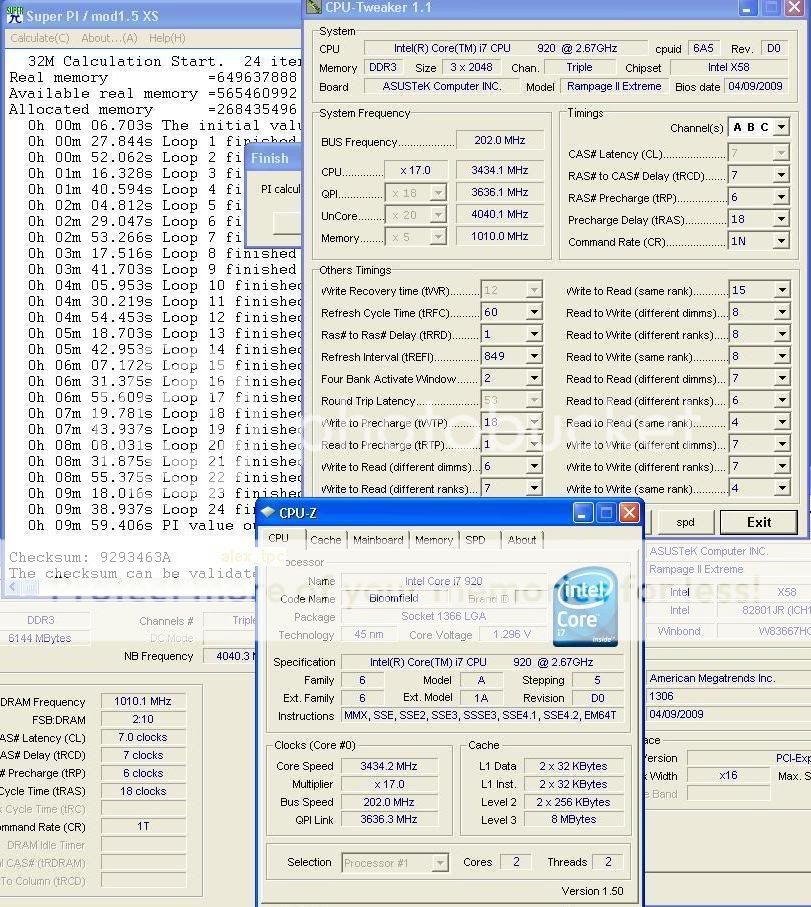The image size is (811, 907).
Task: Expand the Four Bank Activate Window dropdown
Action: tap(534, 378)
